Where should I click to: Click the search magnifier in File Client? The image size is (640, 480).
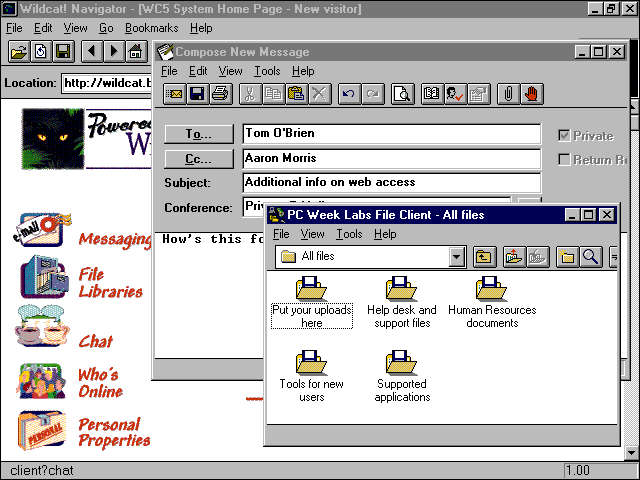(590, 257)
